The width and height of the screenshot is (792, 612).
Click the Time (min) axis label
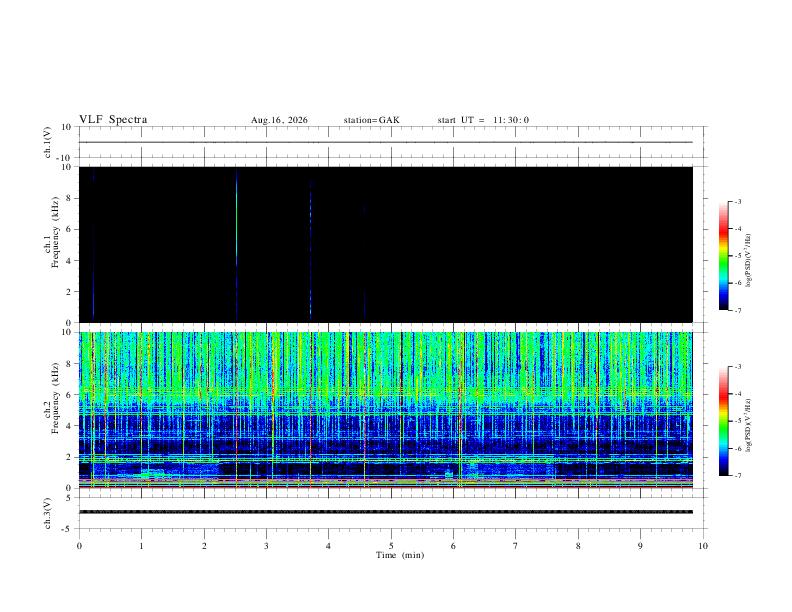click(400, 555)
